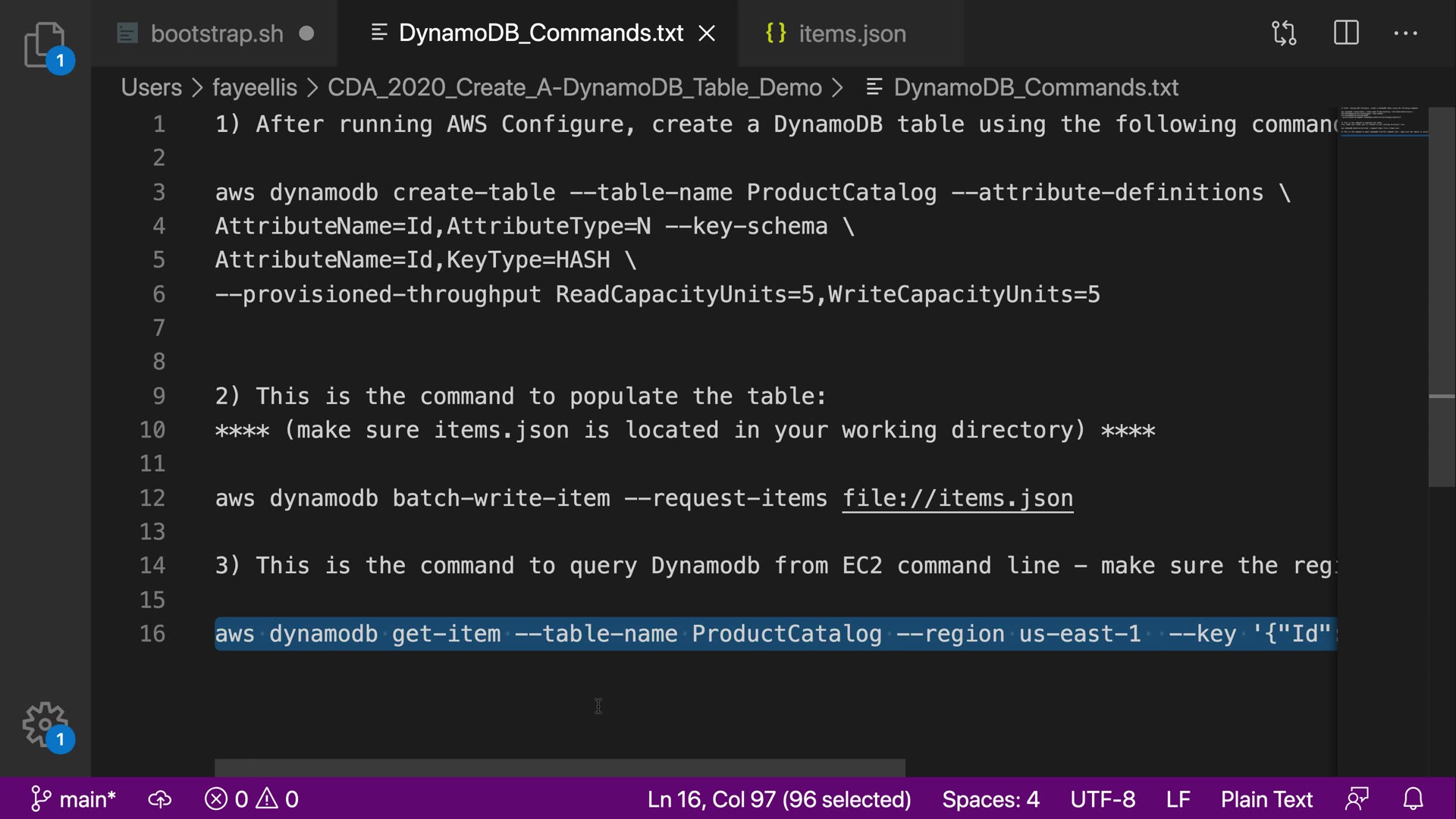The height and width of the screenshot is (819, 1456).
Task: Click the horizontal scrollbar at editor bottom
Action: (x=559, y=767)
